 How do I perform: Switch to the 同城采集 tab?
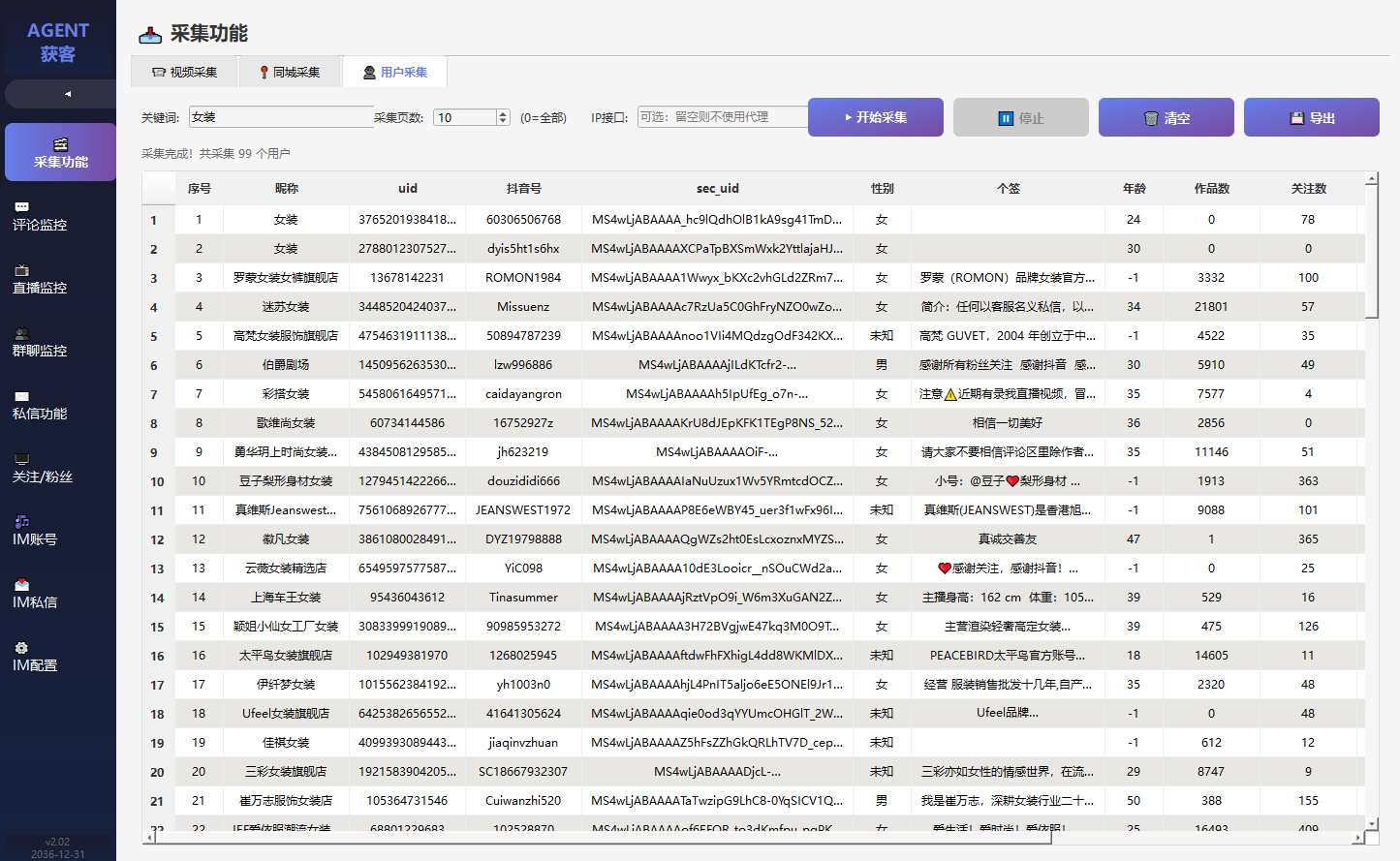(290, 73)
